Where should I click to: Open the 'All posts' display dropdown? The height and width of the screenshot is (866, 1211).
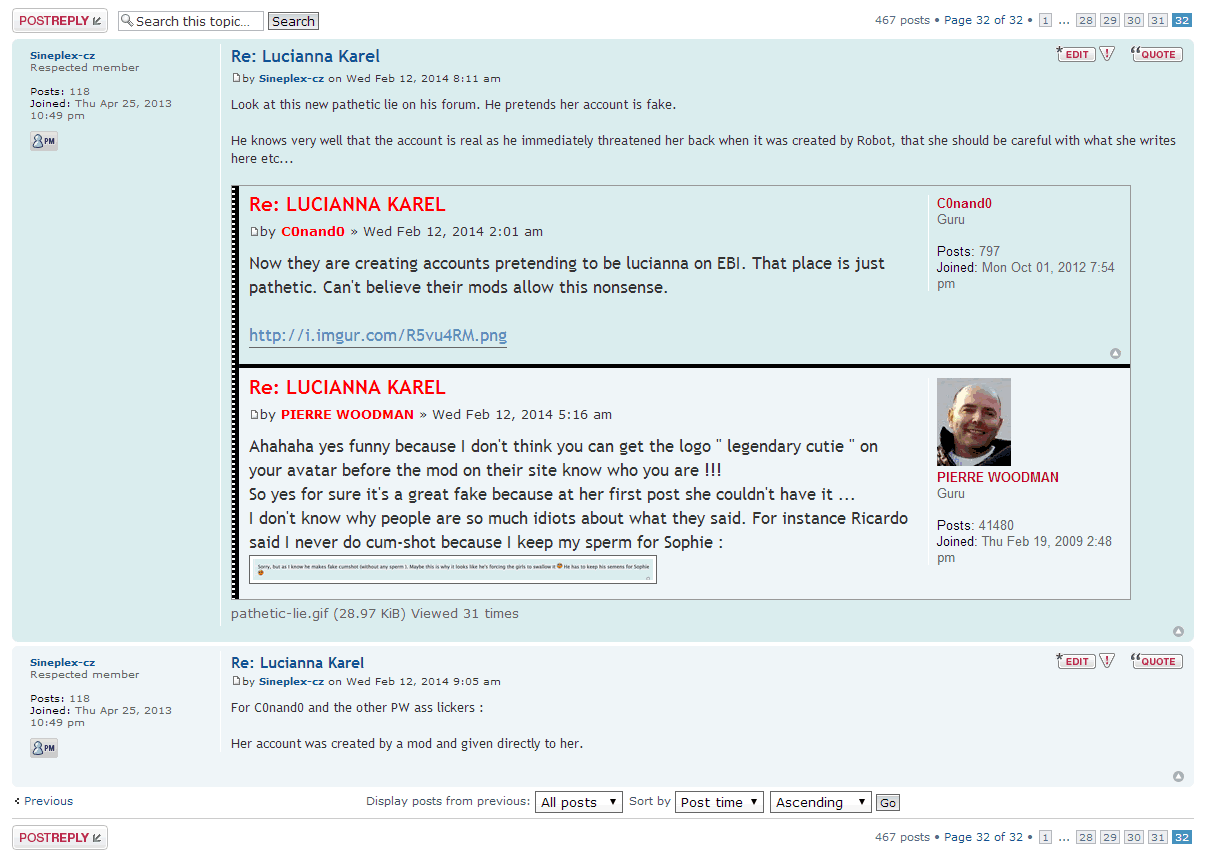tap(579, 802)
